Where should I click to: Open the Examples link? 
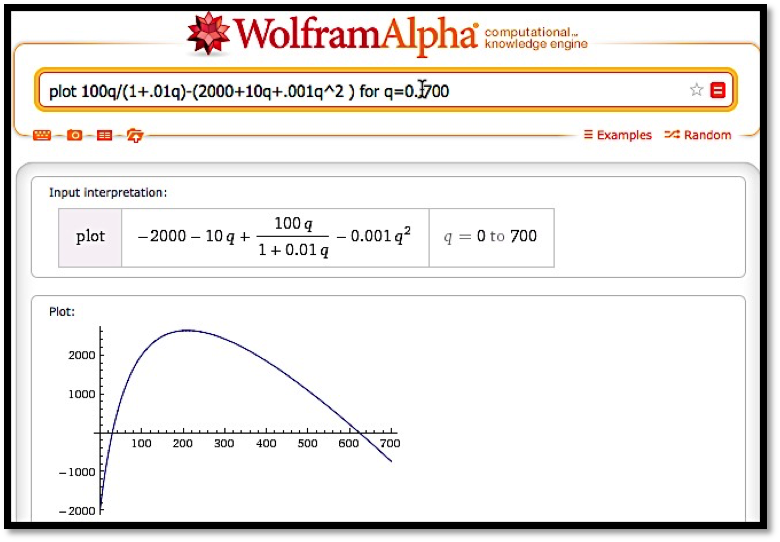click(x=617, y=135)
